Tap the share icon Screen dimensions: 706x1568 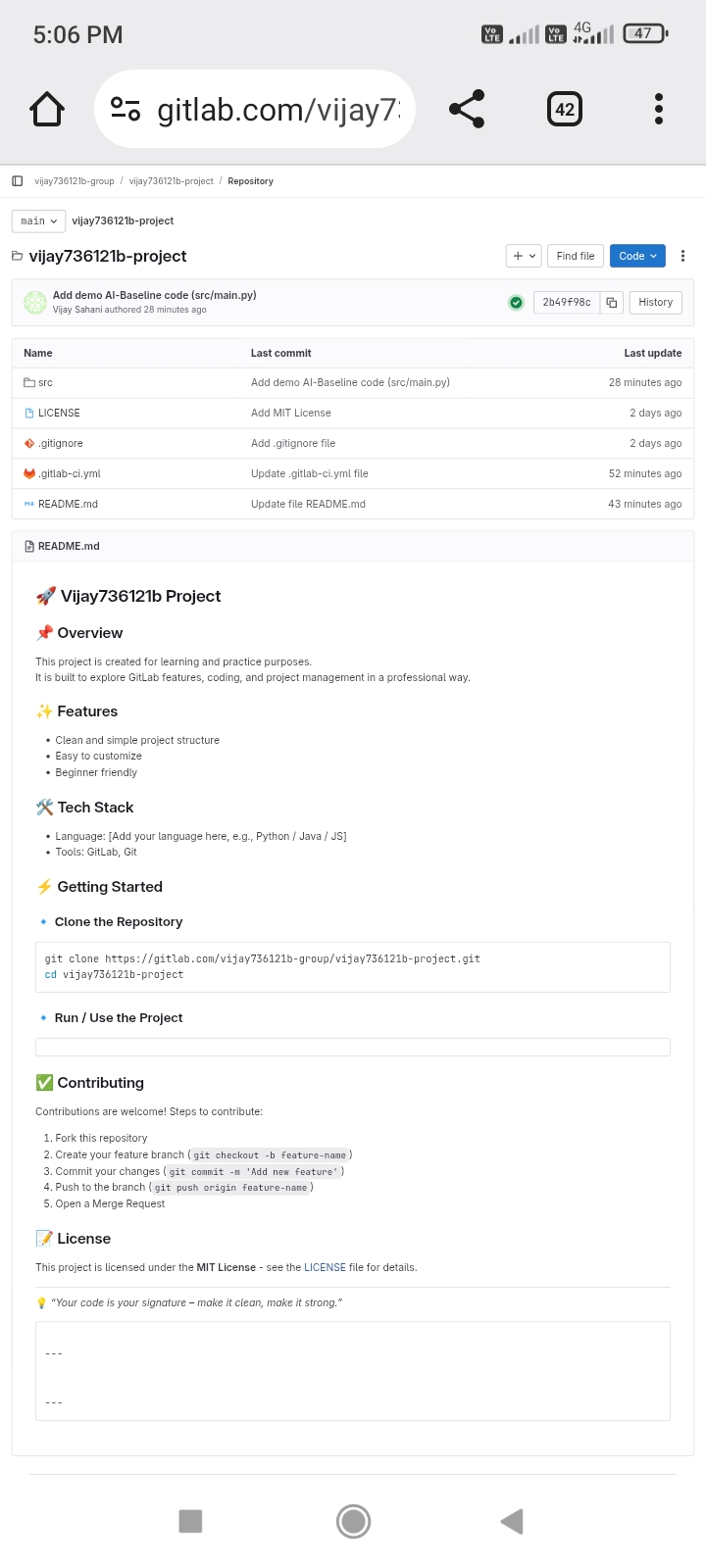[x=467, y=109]
